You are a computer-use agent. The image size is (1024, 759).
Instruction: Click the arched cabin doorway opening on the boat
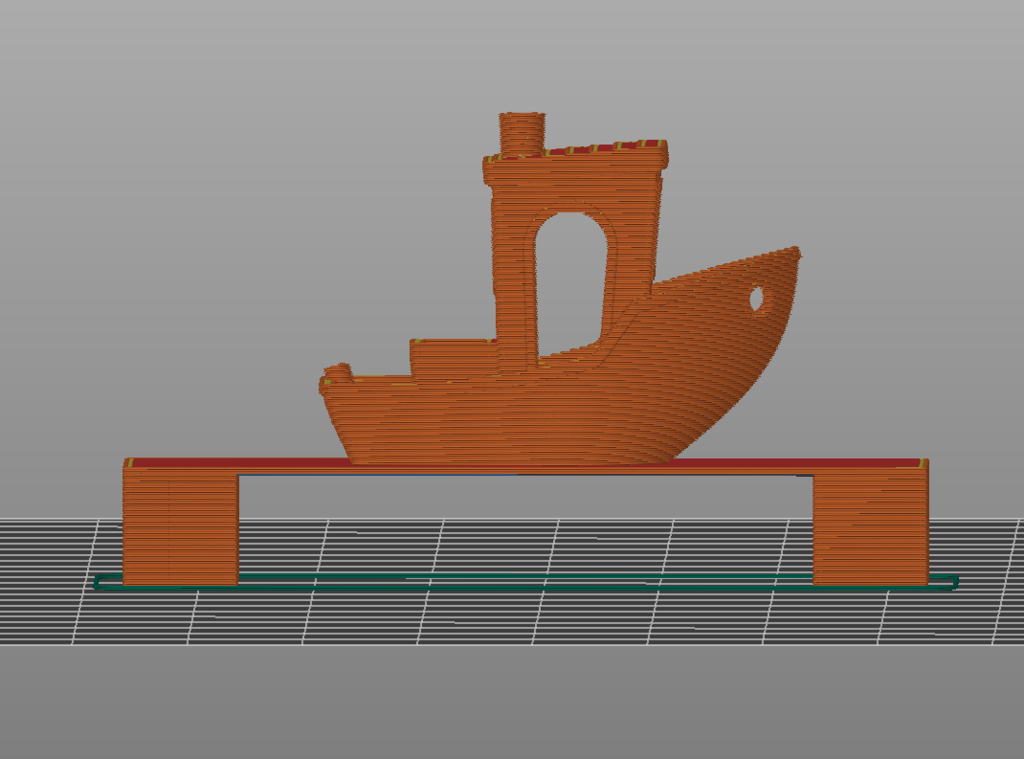tap(571, 287)
